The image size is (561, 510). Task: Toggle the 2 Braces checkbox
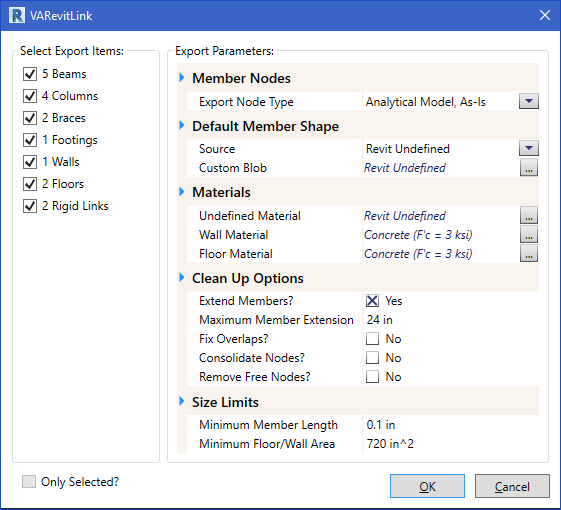click(30, 118)
